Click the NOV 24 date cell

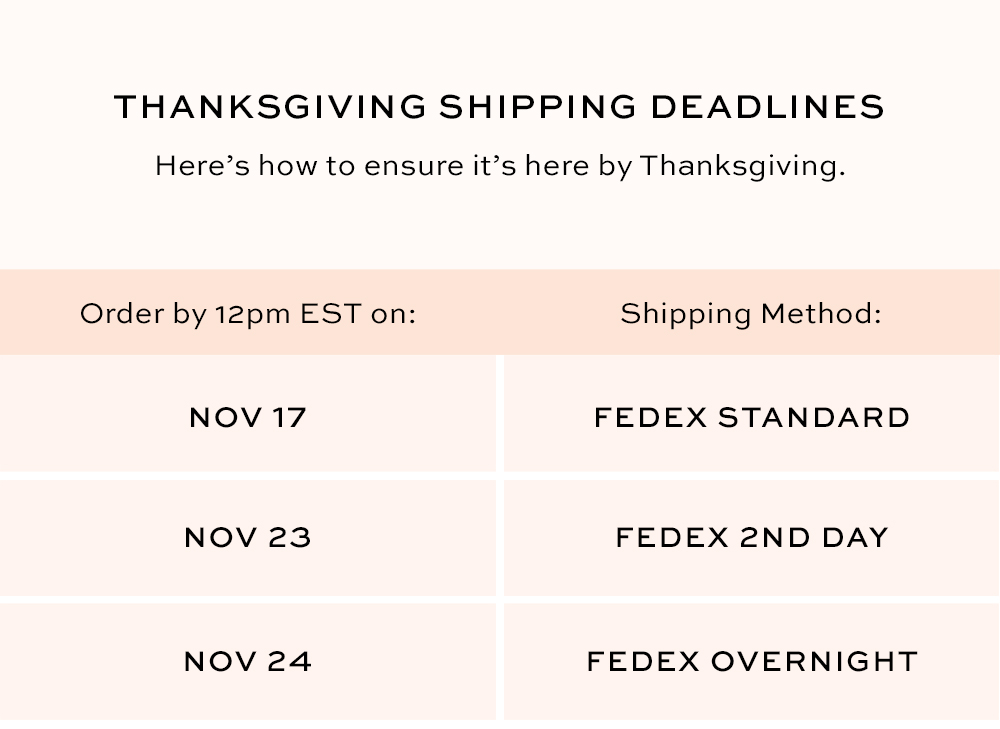tap(248, 661)
